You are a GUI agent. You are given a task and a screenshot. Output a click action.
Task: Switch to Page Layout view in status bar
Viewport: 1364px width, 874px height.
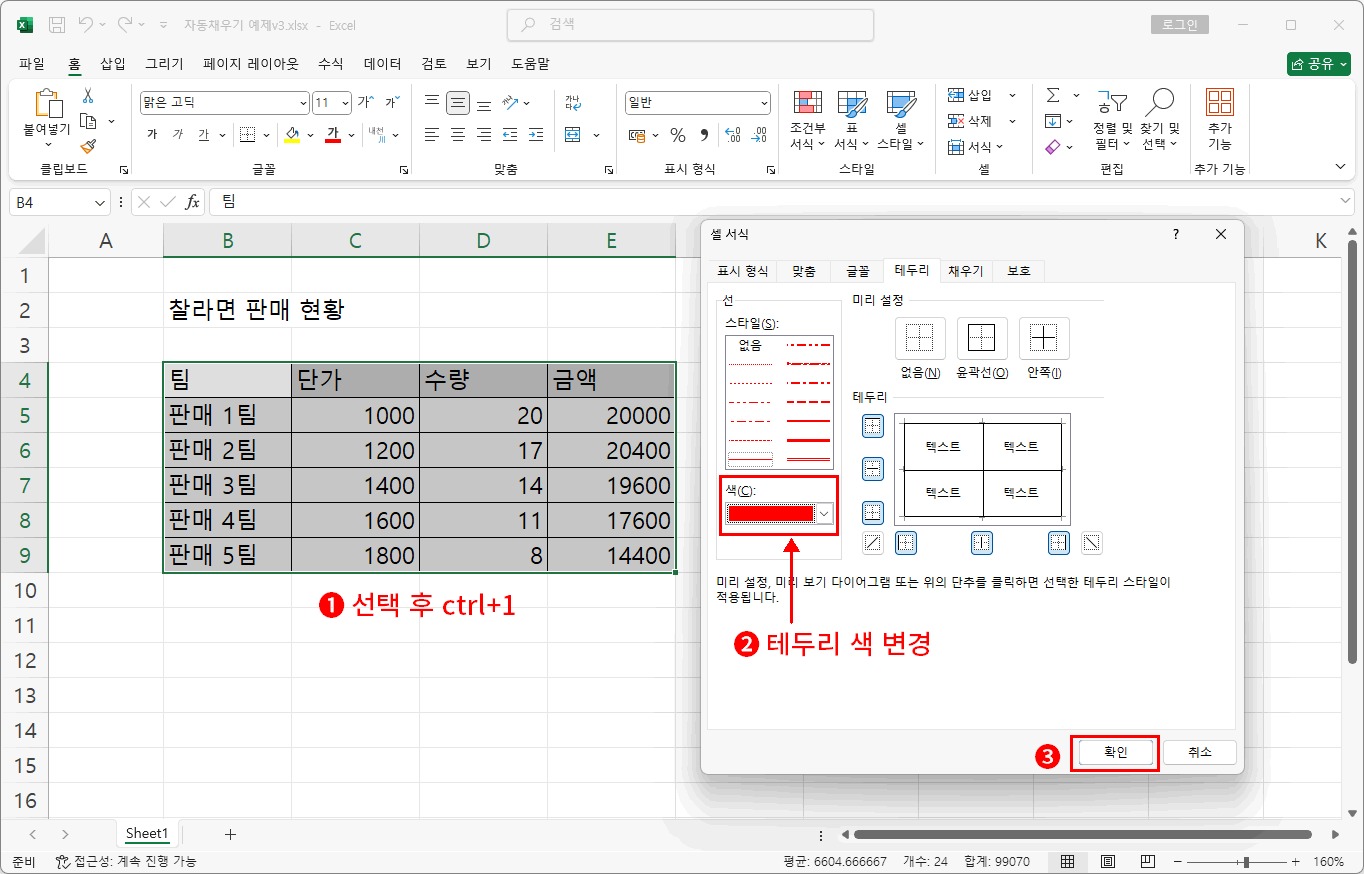click(1108, 861)
